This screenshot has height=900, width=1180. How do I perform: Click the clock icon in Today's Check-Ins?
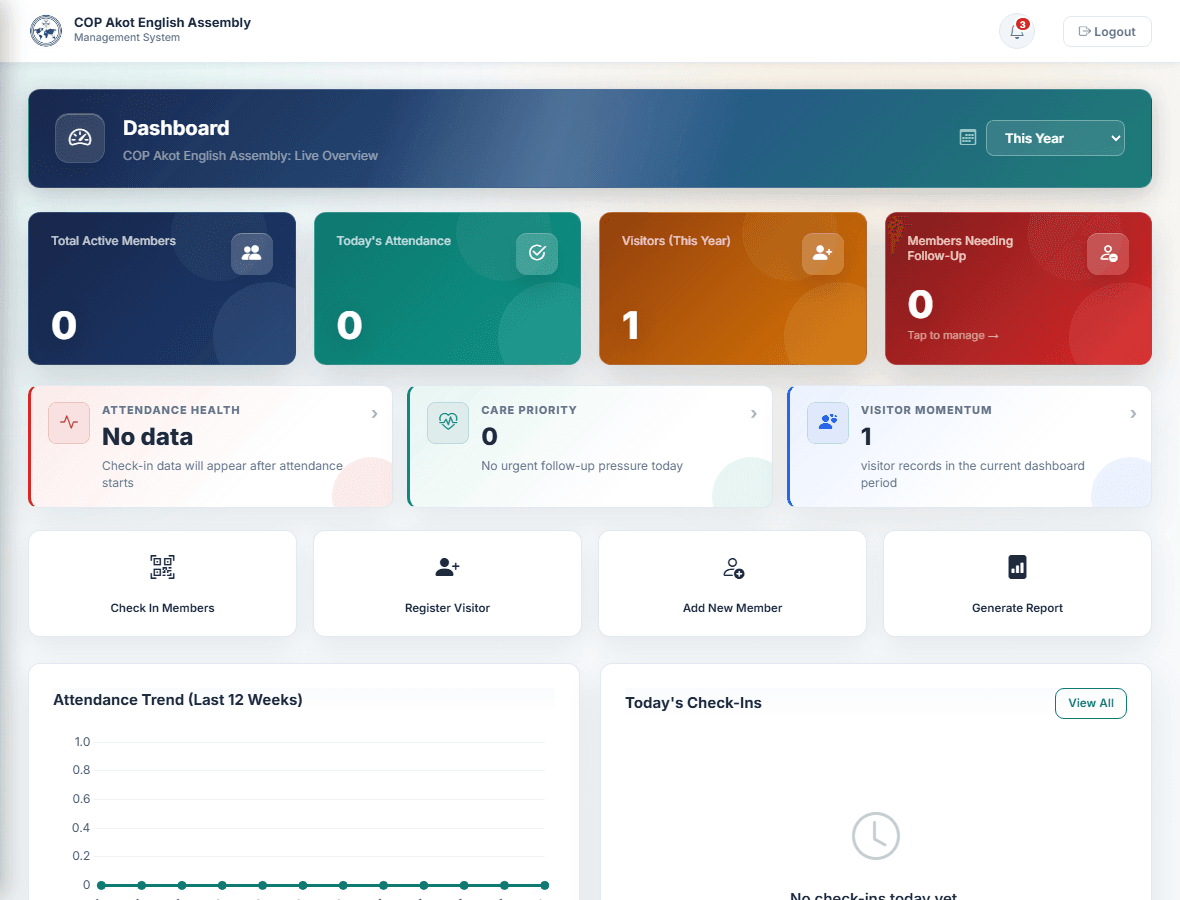click(x=875, y=835)
